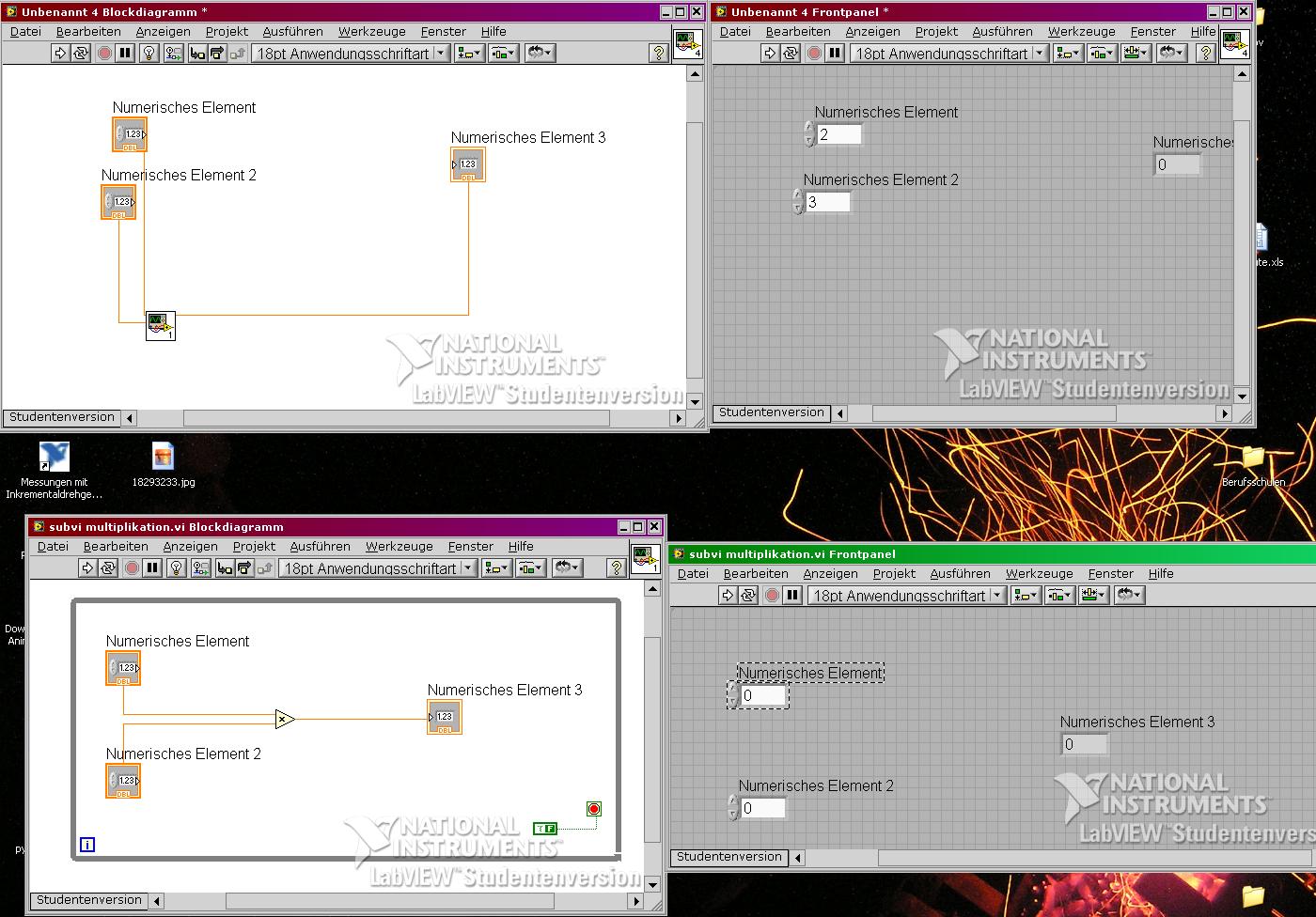The width and height of the screenshot is (1316, 917).
Task: Click Numerisches Element 2 field in subvi multiplikation Frontpanel
Action: (763, 808)
